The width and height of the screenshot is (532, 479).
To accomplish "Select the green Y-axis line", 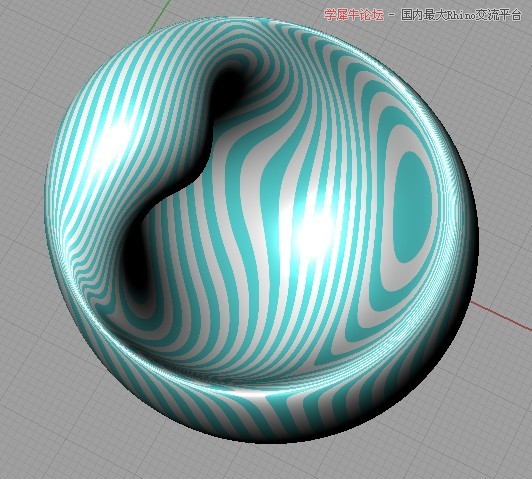I will coord(158,17).
